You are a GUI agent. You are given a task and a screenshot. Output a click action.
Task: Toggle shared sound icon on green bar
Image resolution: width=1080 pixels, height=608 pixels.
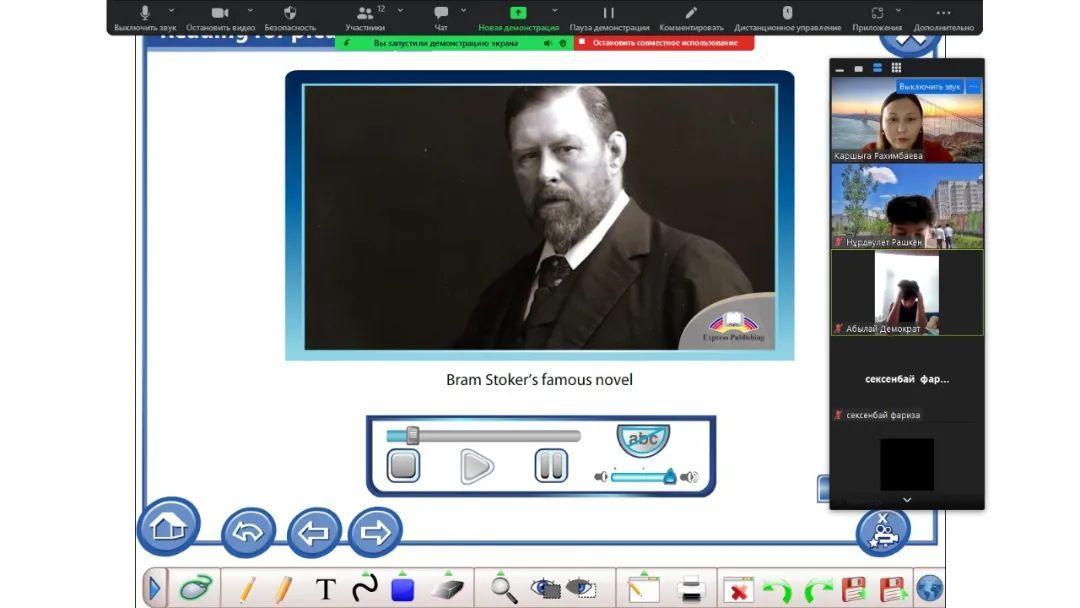tap(548, 43)
